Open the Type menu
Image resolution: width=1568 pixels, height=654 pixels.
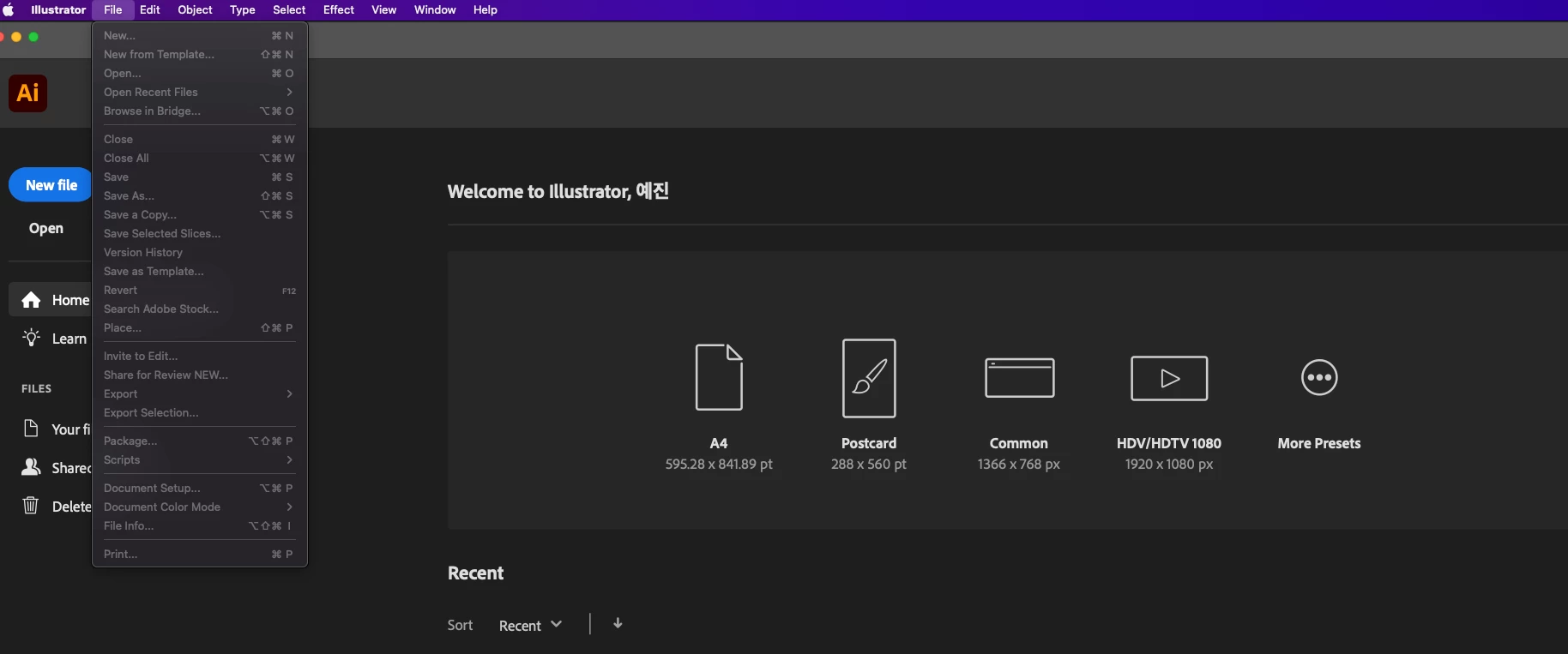(243, 10)
